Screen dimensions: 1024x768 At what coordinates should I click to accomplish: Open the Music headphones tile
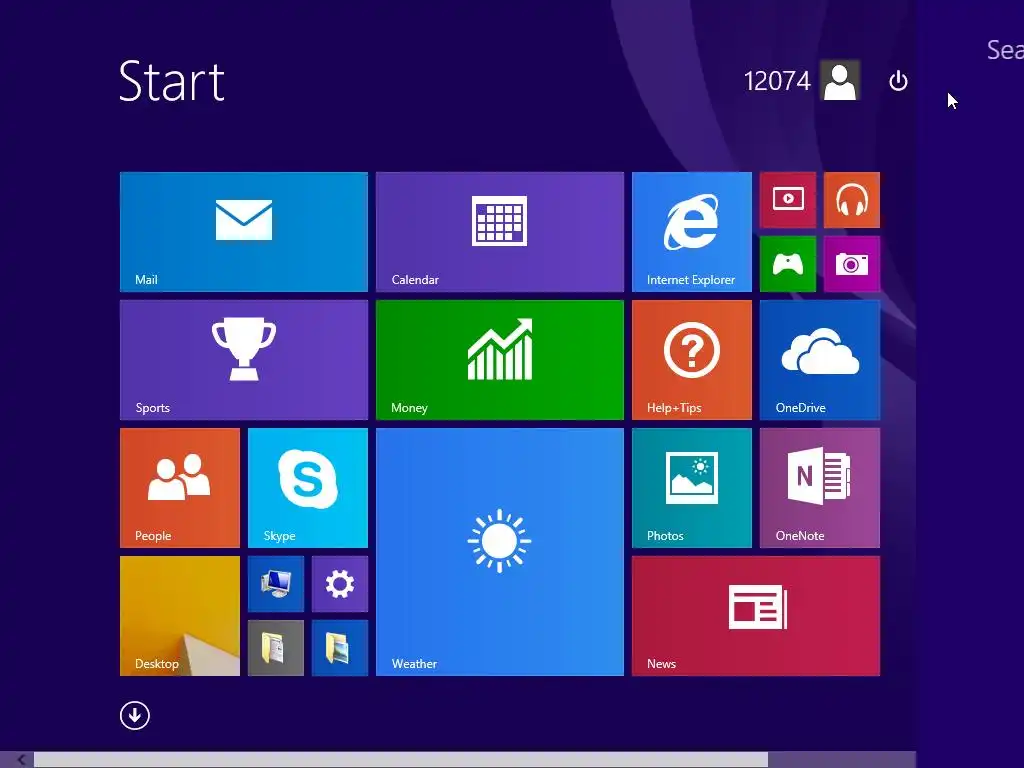[852, 200]
